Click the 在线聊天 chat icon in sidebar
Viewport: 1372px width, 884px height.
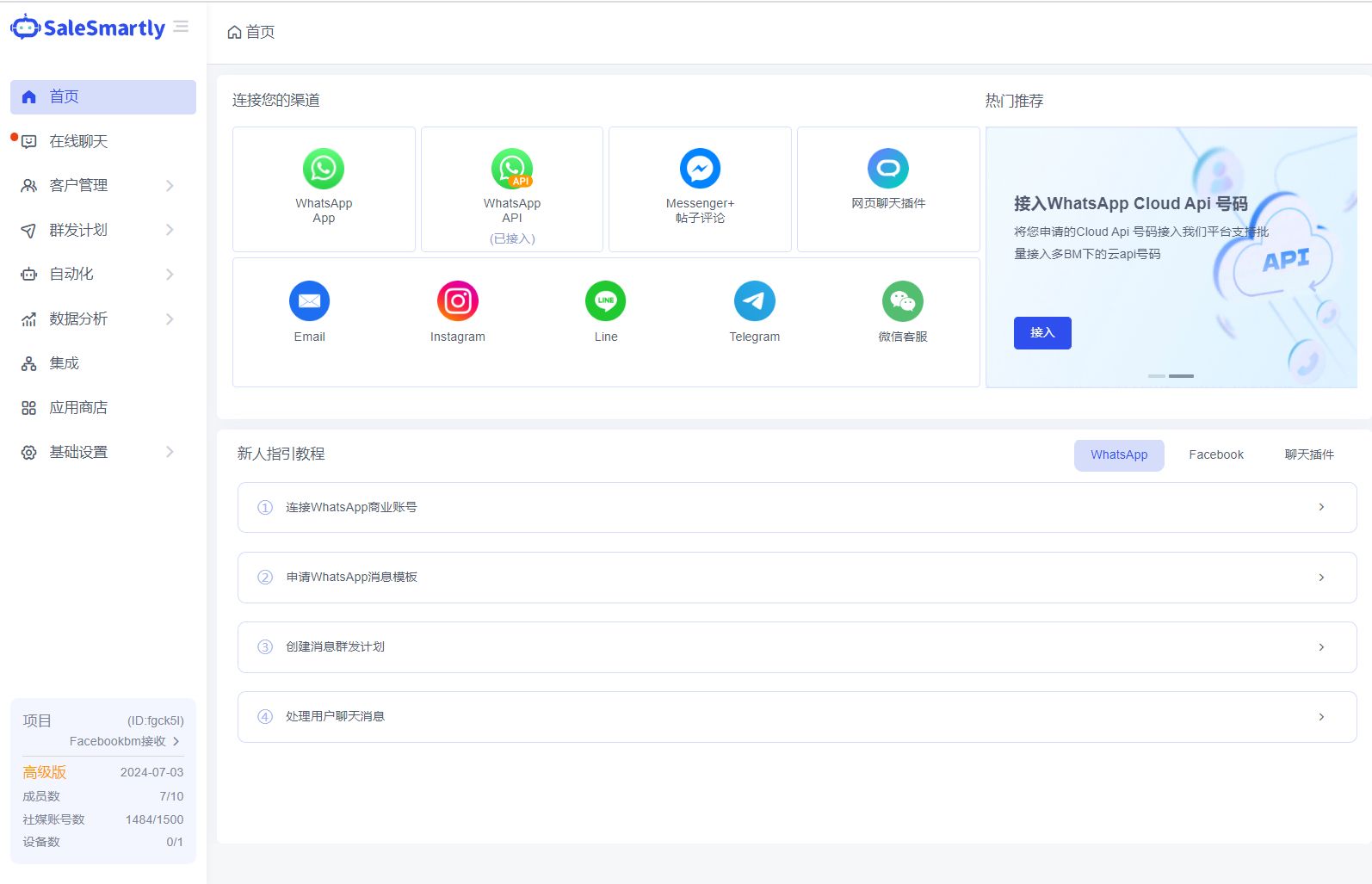pos(28,141)
